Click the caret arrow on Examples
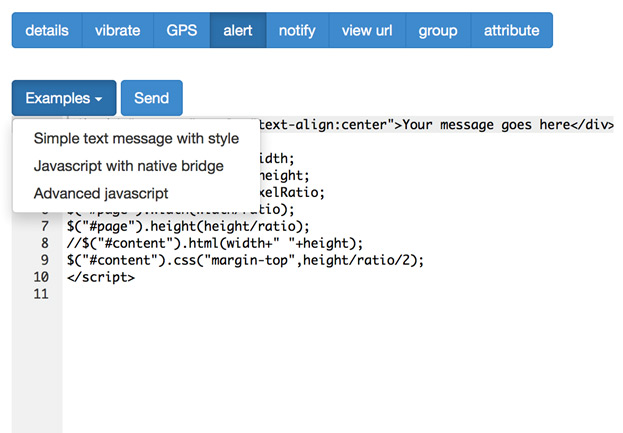 [x=99, y=99]
